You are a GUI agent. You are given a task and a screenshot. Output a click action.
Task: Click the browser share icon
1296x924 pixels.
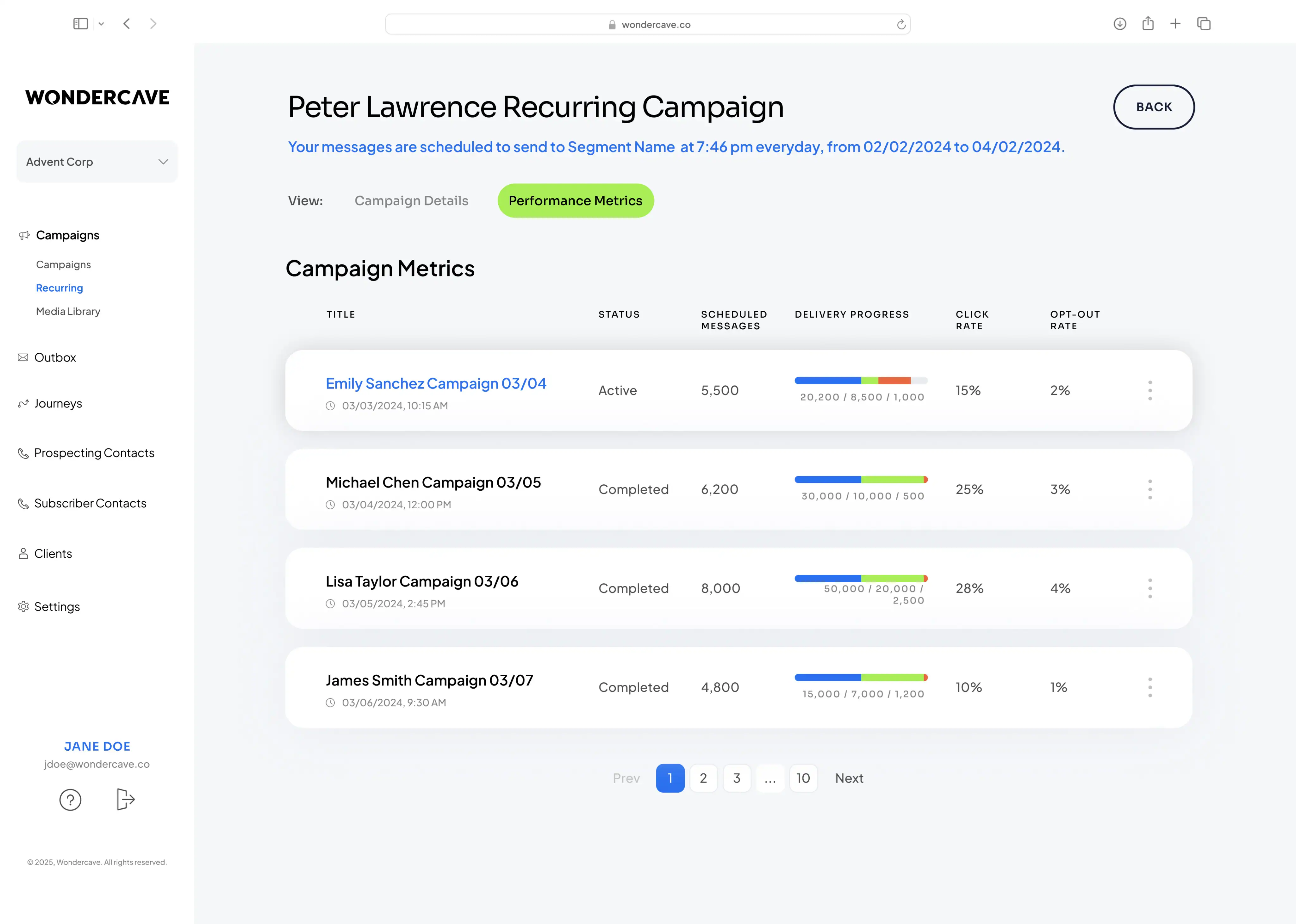pos(1148,24)
